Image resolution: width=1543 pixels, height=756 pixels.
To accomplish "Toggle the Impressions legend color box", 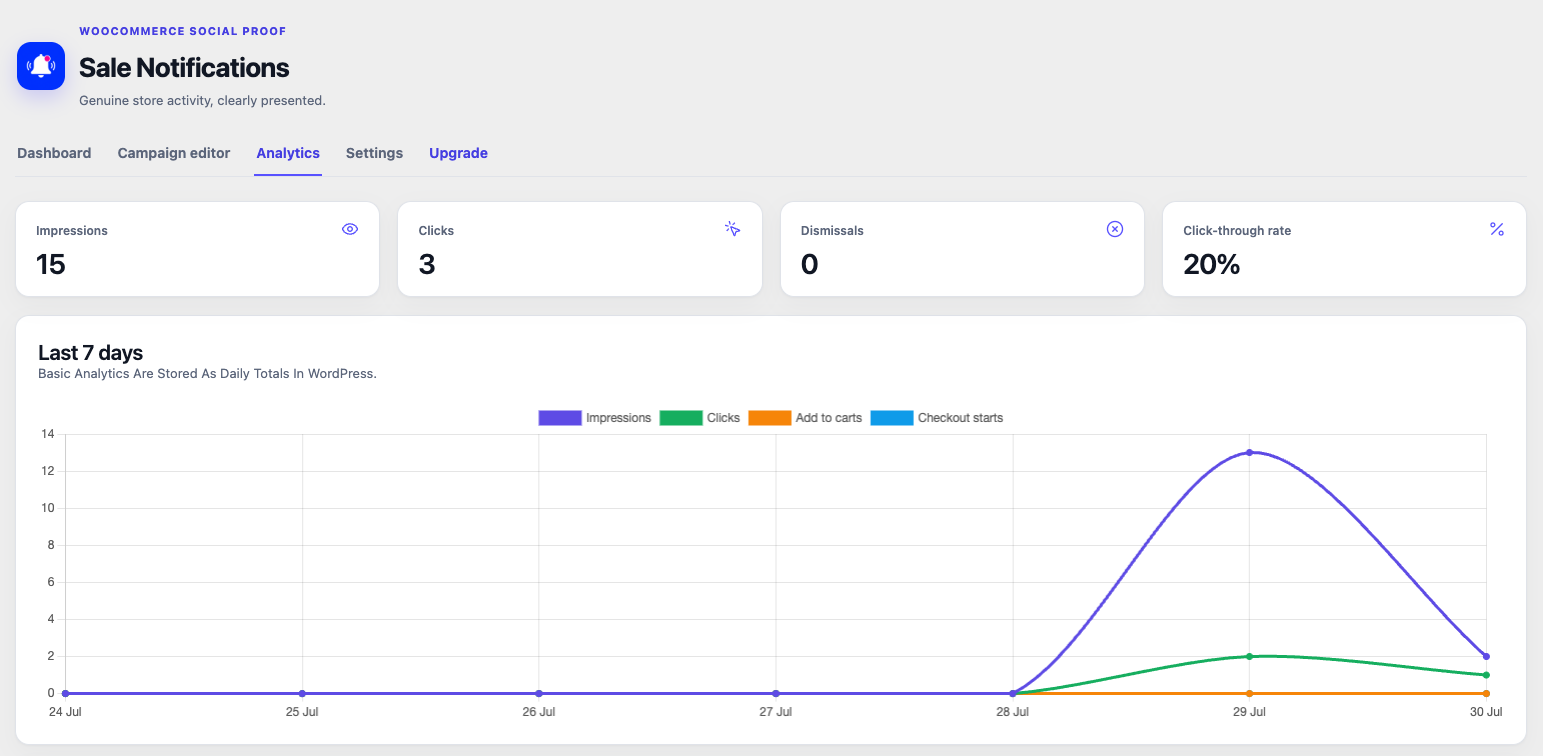I will pyautogui.click(x=560, y=418).
